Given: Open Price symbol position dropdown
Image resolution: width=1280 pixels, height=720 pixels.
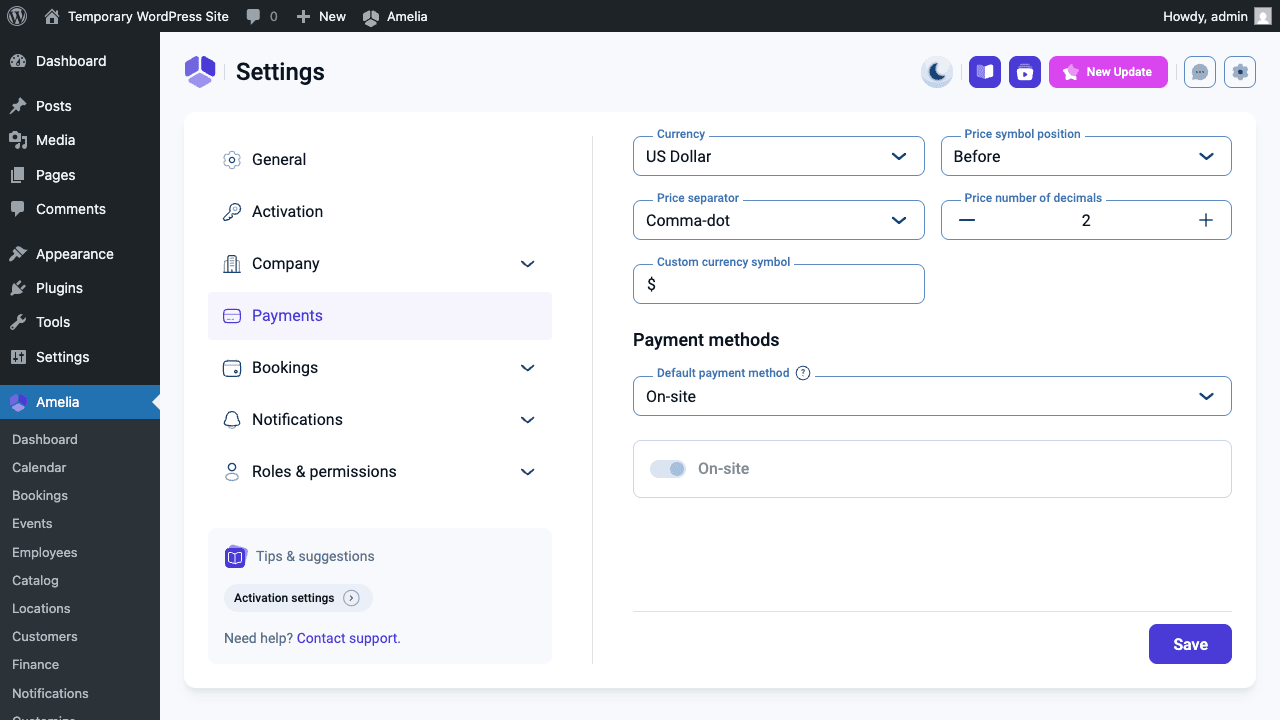Looking at the screenshot, I should tap(1086, 156).
